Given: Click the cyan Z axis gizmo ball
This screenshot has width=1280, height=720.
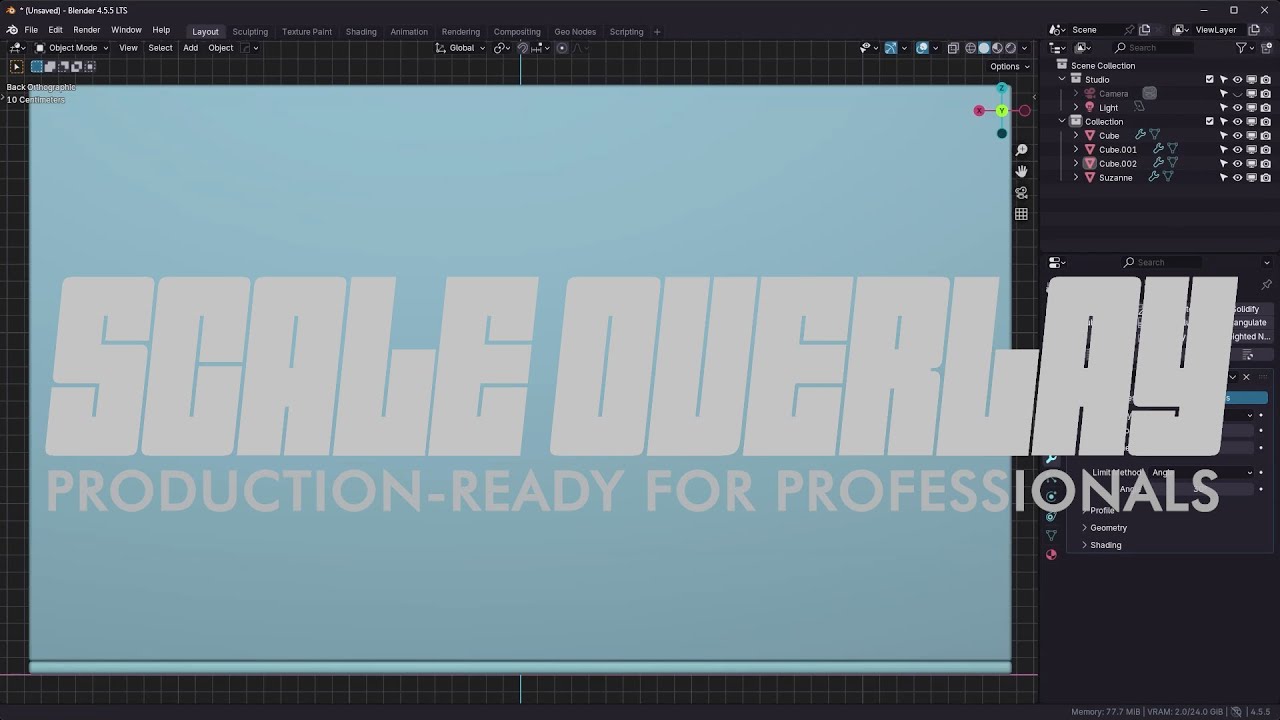Looking at the screenshot, I should click(x=1002, y=89).
